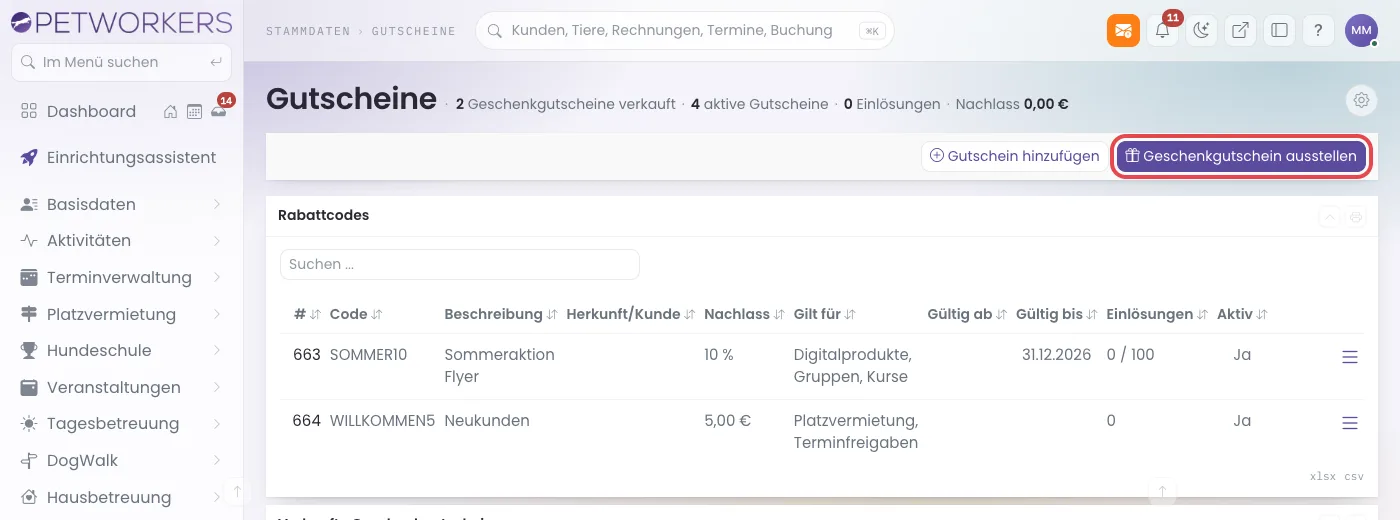1400x520 pixels.
Task: Click code SOMMER10
Action: tap(369, 355)
